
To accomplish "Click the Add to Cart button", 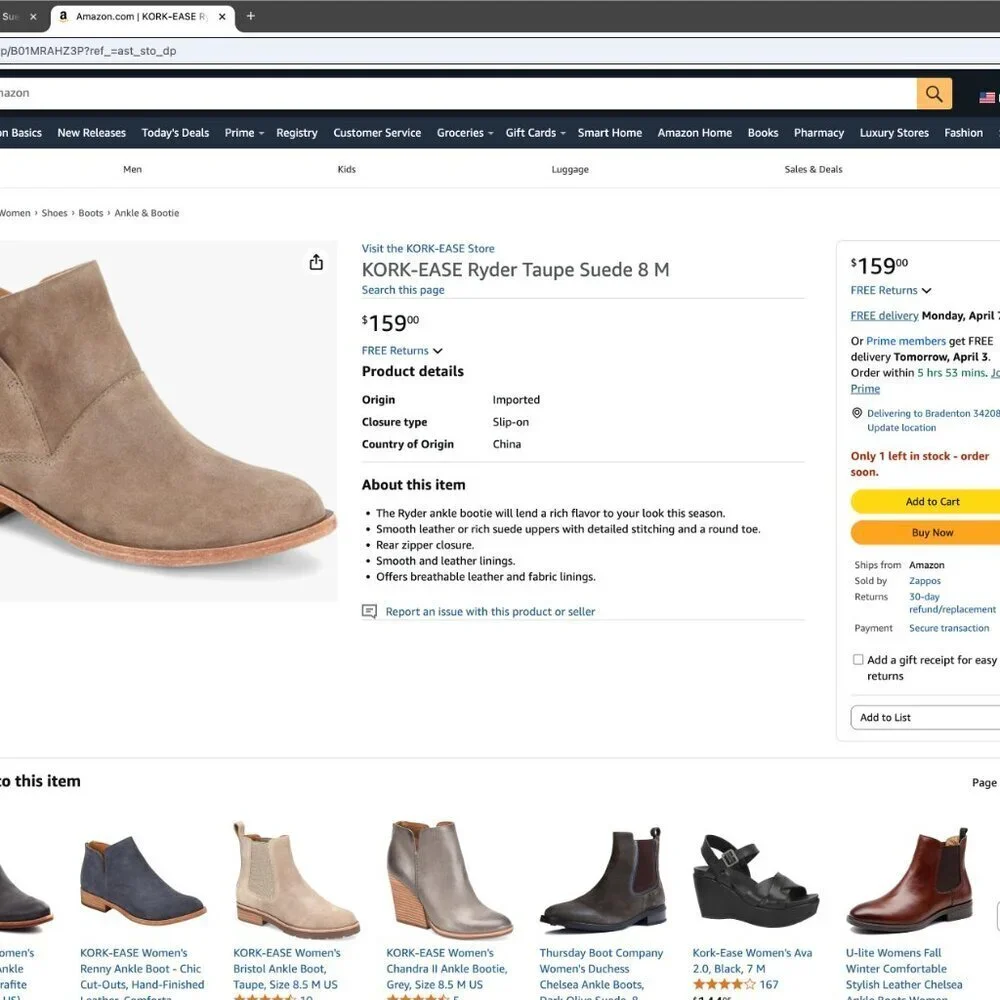I will pos(925,502).
